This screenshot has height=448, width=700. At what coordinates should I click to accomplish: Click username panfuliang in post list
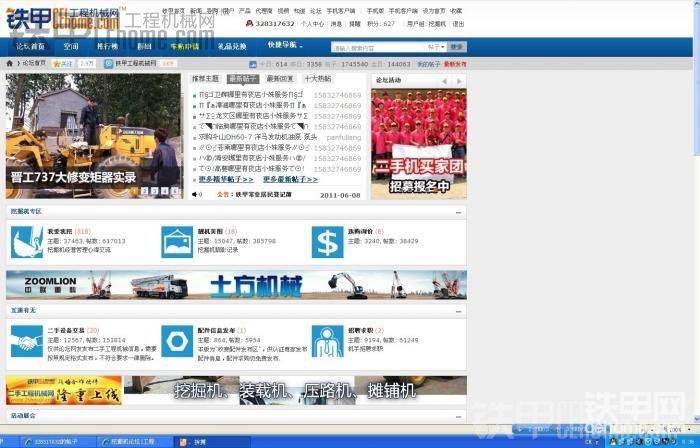pos(343,137)
